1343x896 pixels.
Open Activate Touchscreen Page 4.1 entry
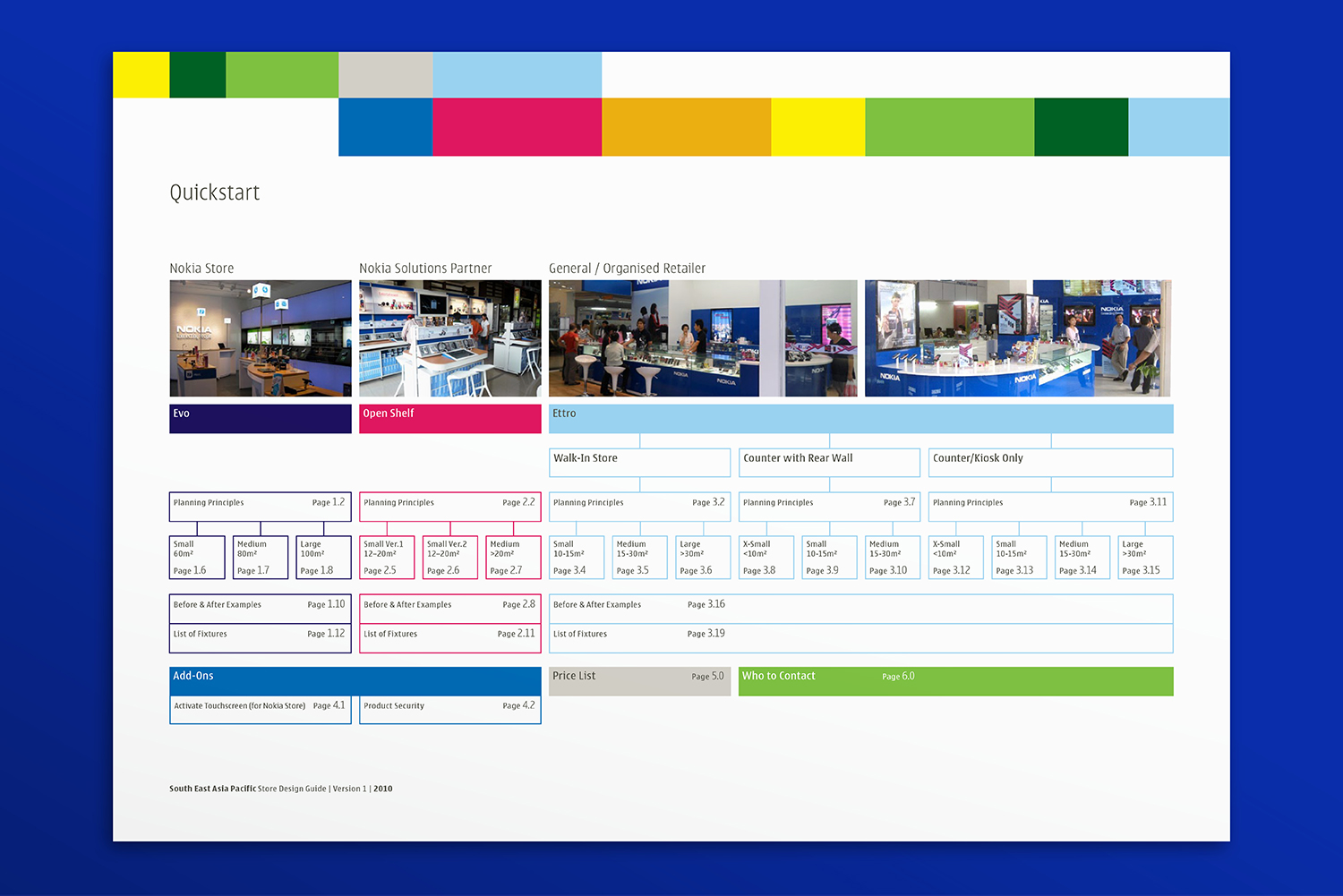click(x=261, y=710)
